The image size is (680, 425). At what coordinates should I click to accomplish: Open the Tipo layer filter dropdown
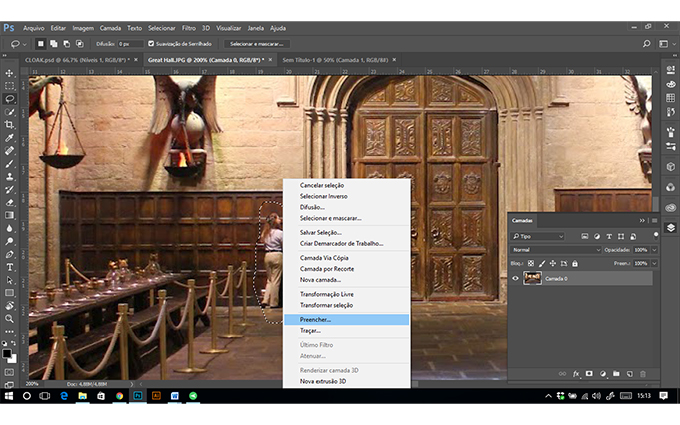(537, 236)
